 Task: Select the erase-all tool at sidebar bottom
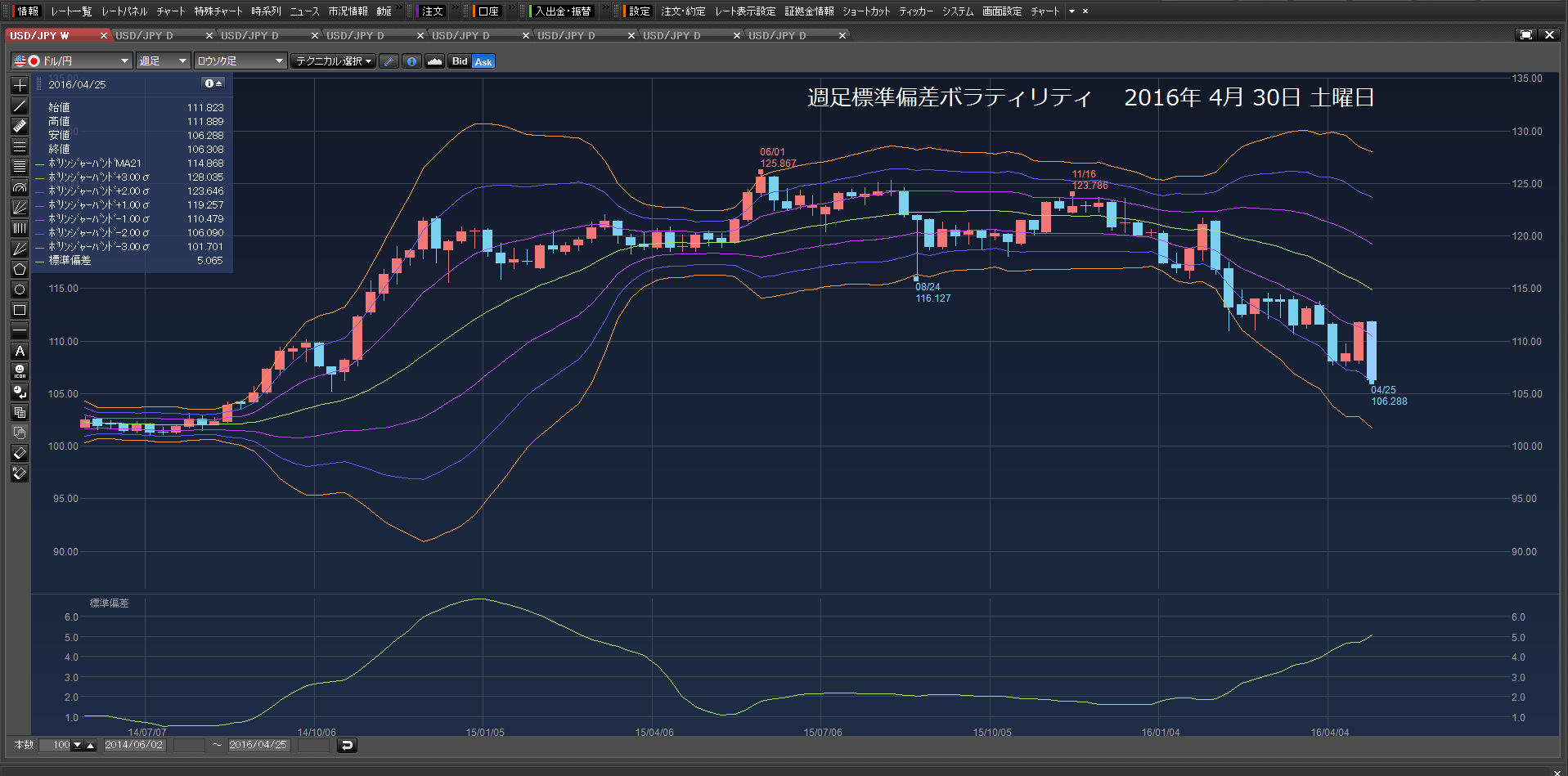20,473
